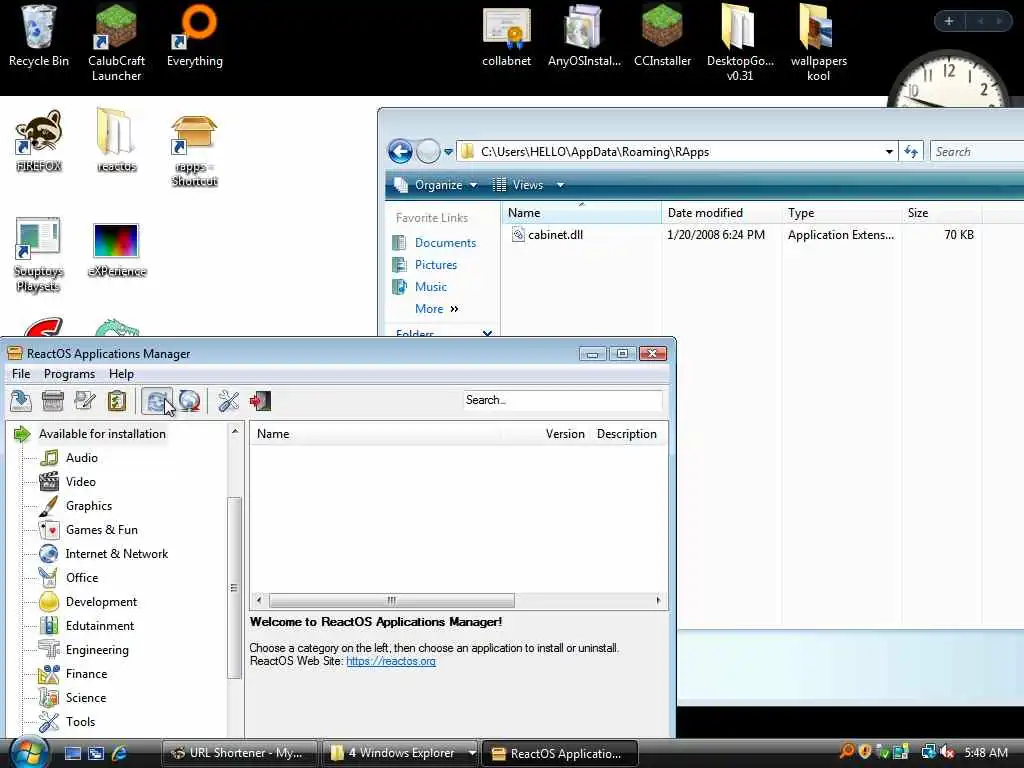Select the eXPerience desktop icon
Image resolution: width=1024 pixels, height=768 pixels.
(116, 250)
